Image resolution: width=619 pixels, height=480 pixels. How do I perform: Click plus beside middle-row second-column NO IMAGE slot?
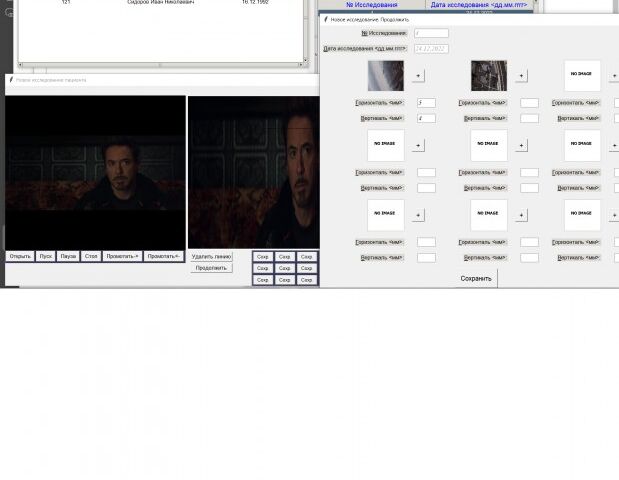click(x=521, y=145)
